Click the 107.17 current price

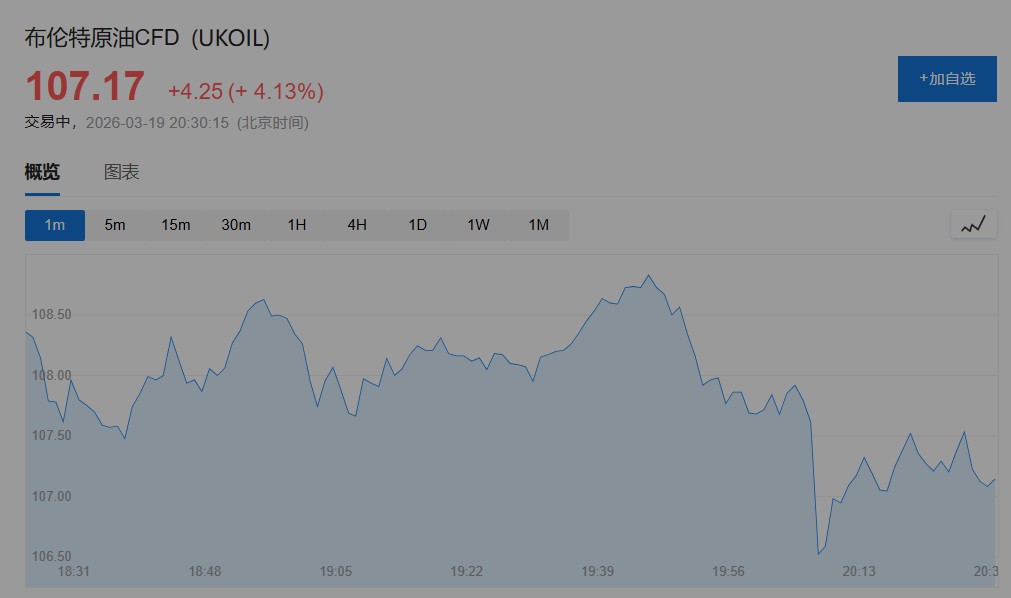85,87
